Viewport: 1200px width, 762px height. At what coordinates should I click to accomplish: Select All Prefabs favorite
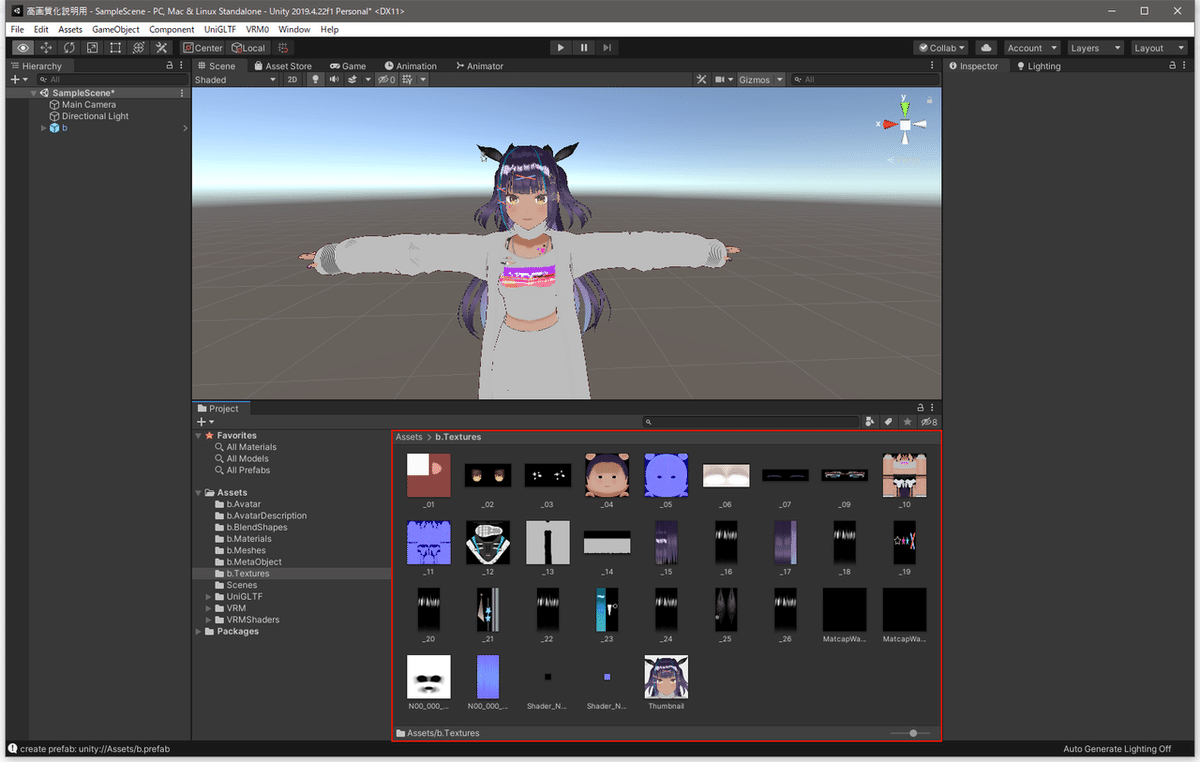[x=248, y=470]
